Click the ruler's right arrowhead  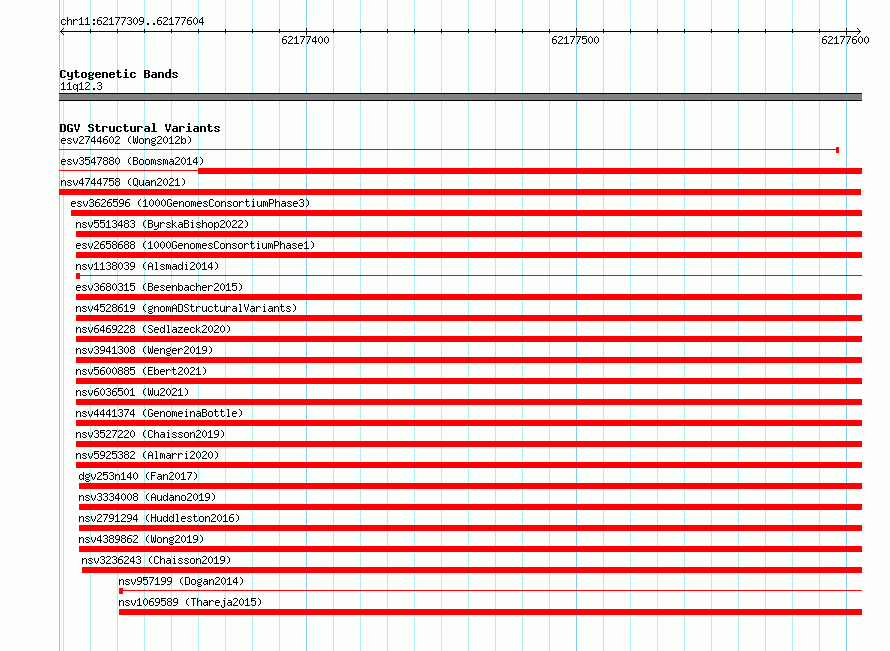[858, 31]
